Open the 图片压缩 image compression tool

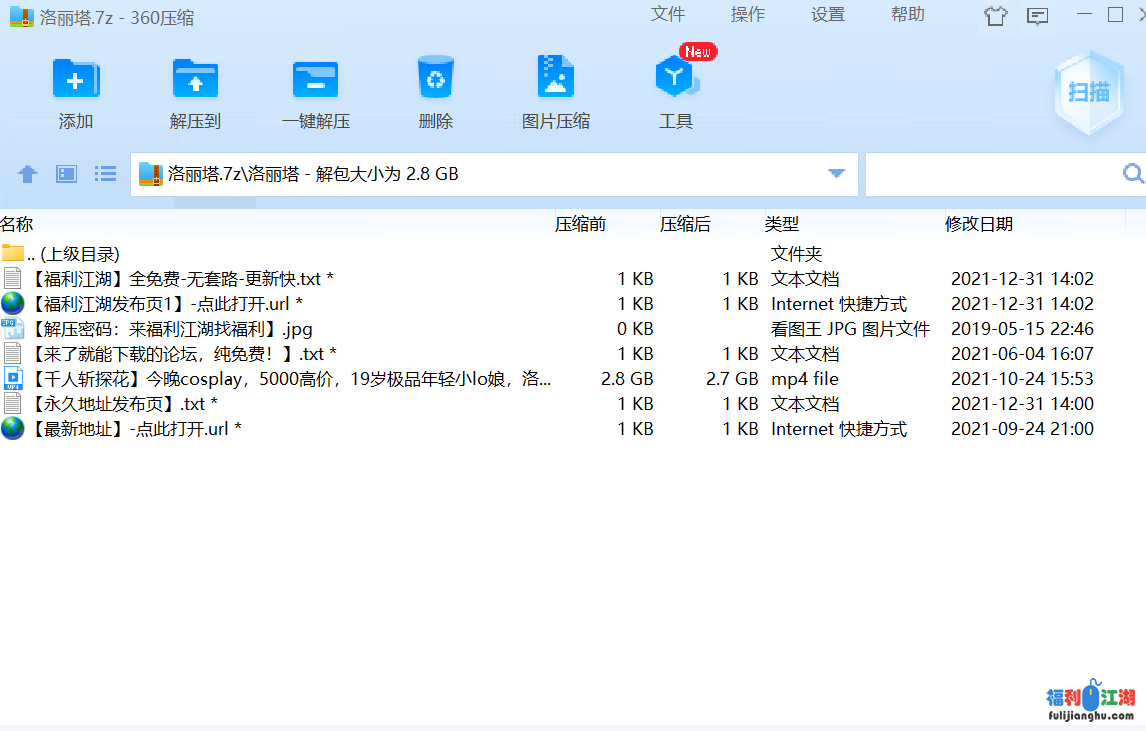[x=556, y=80]
